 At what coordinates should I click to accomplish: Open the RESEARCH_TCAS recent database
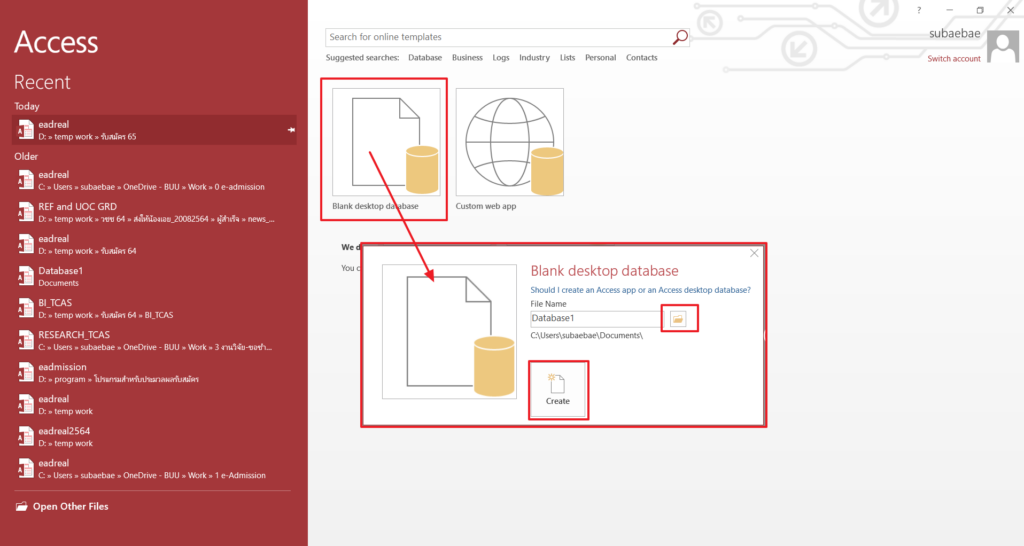click(x=74, y=335)
